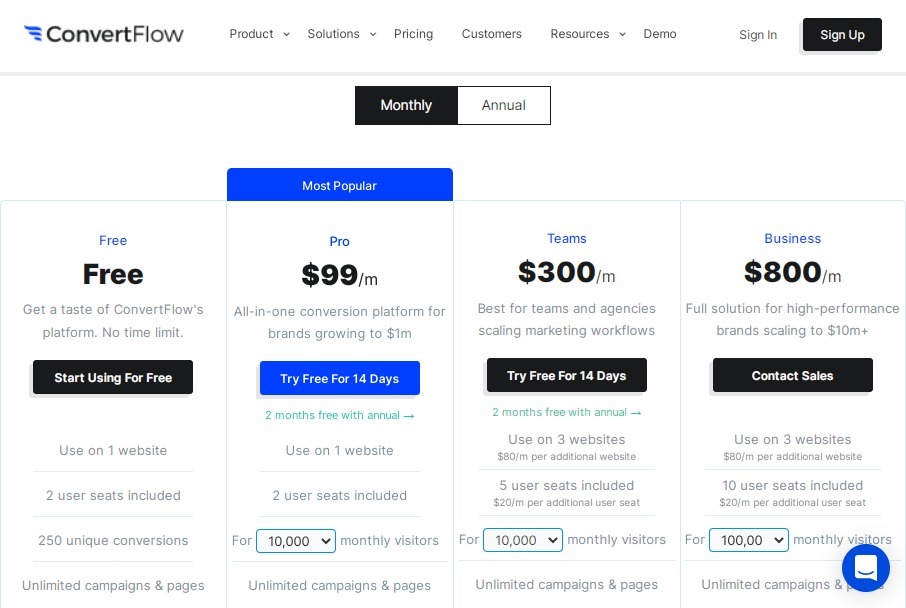Open the Demo navigation link

coord(660,34)
